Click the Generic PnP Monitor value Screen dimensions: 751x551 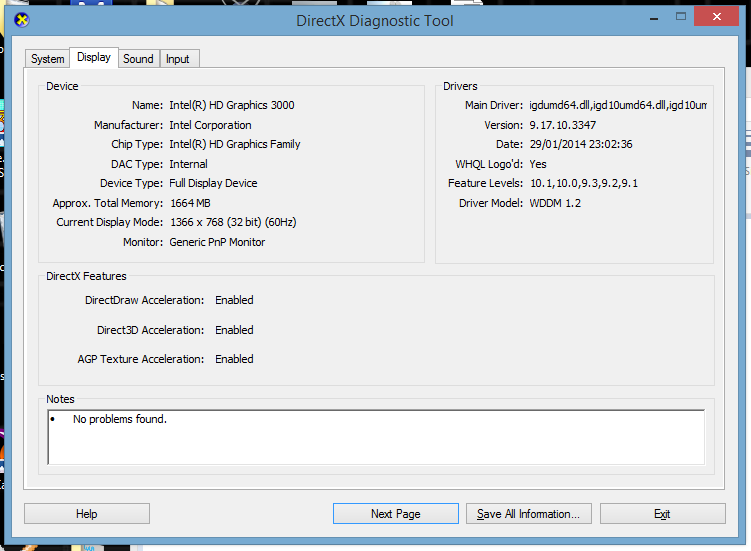(x=217, y=242)
